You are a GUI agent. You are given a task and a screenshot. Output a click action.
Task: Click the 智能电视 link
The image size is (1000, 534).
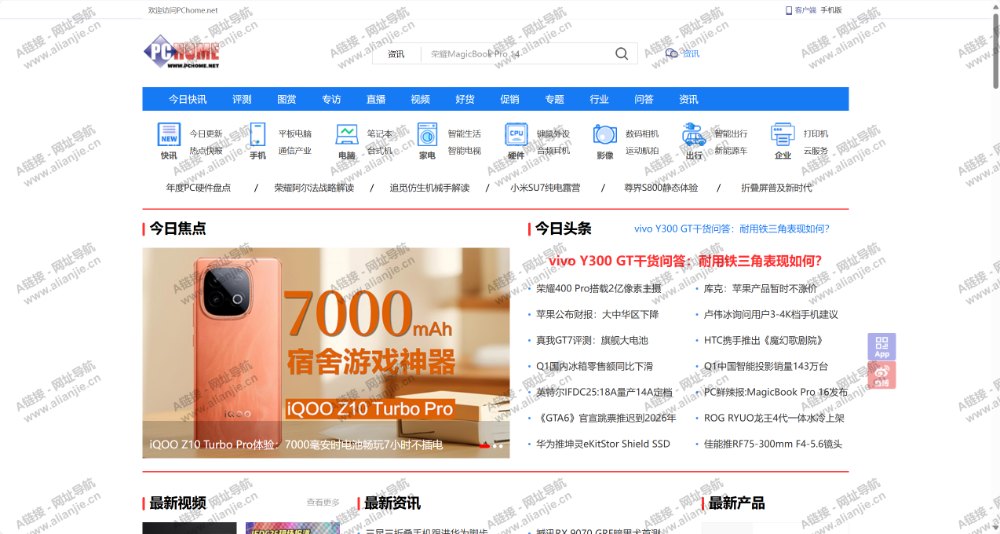point(464,151)
